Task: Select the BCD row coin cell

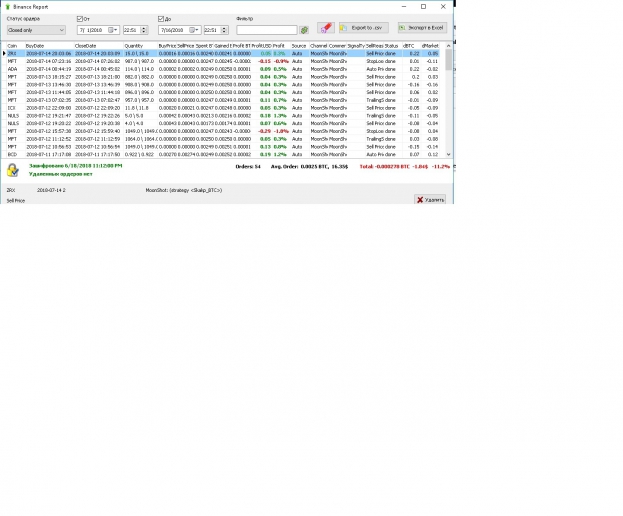Action: pyautogui.click(x=15, y=155)
